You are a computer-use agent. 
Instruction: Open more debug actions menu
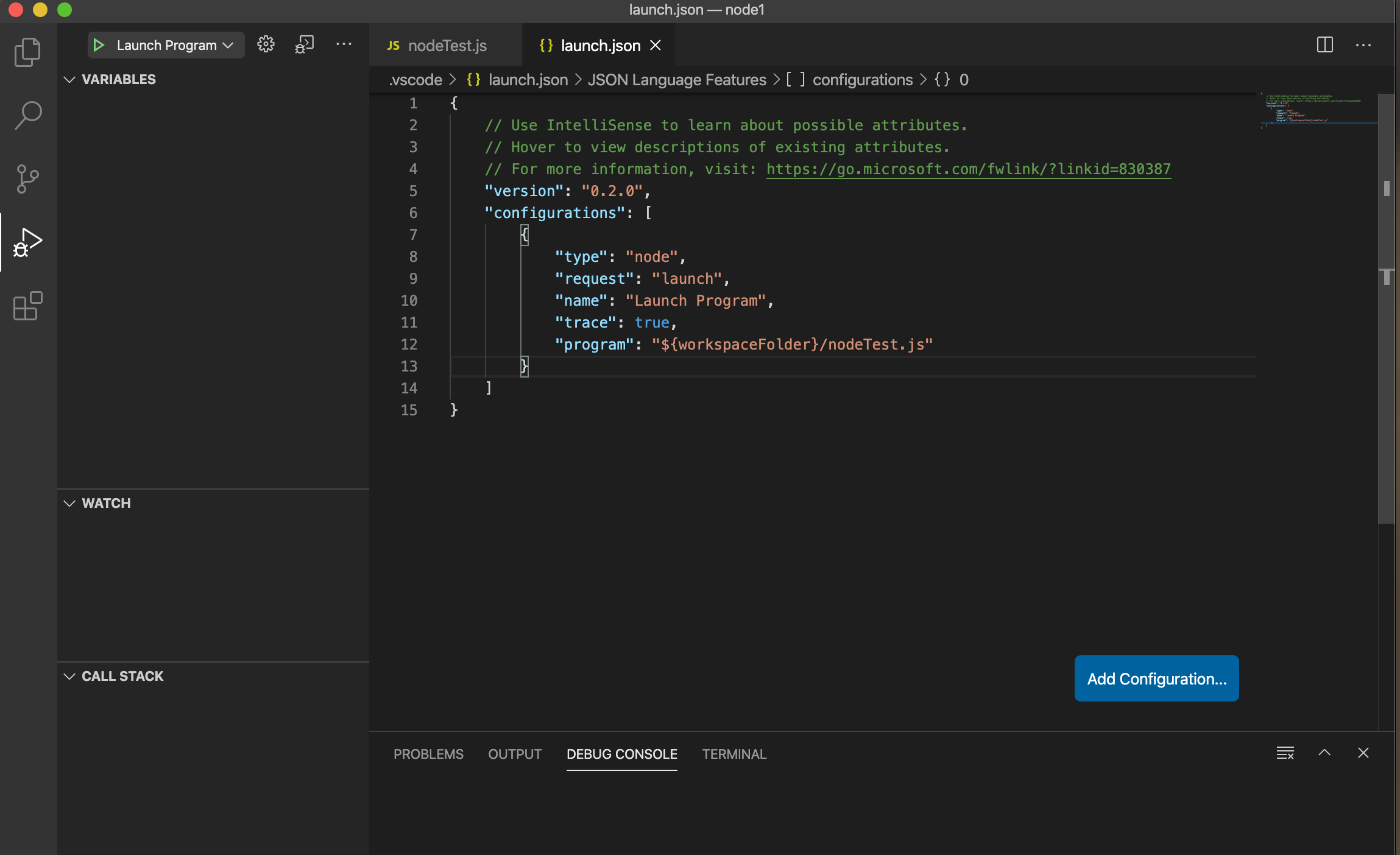click(344, 44)
